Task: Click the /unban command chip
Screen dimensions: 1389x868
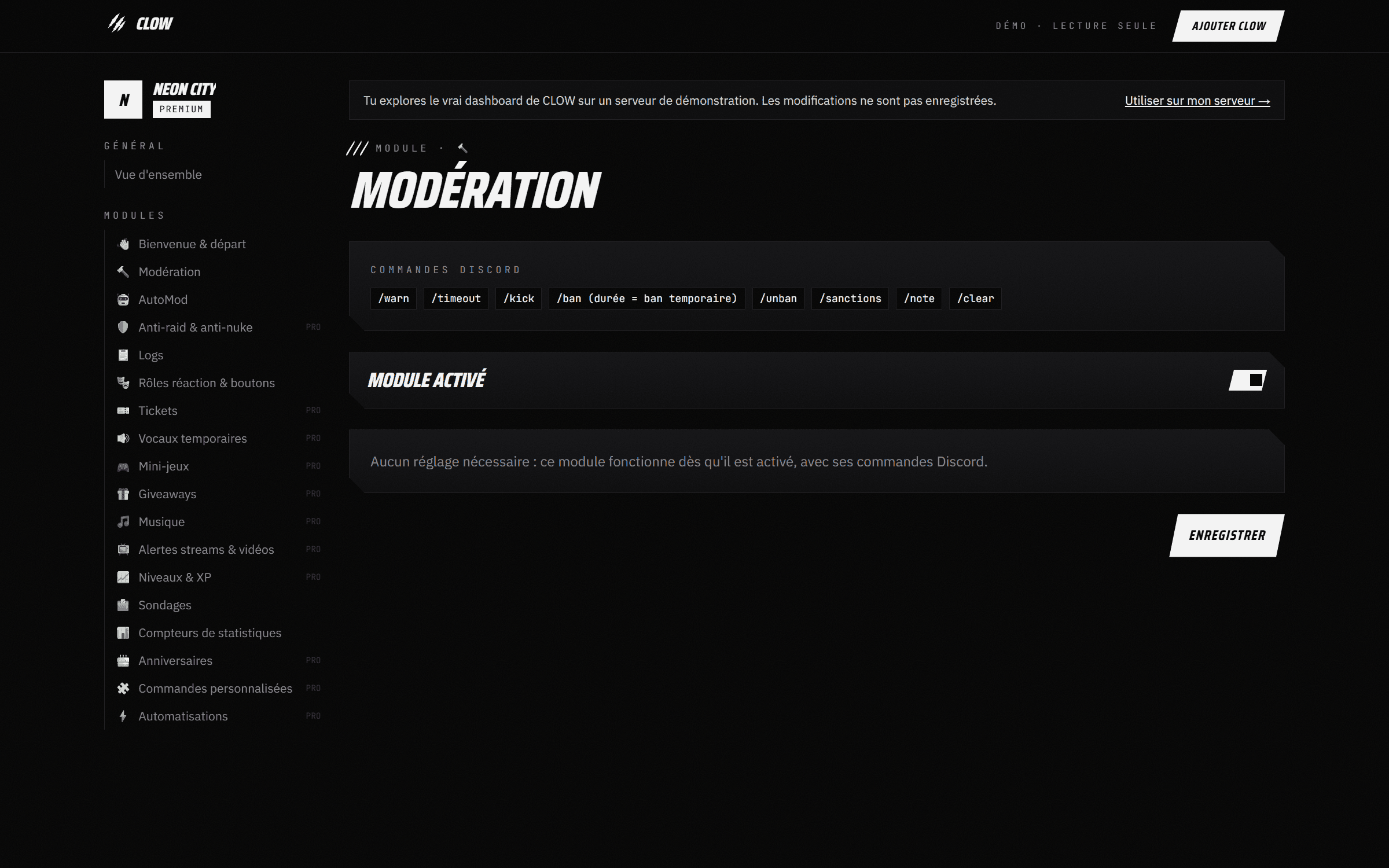Action: click(778, 299)
